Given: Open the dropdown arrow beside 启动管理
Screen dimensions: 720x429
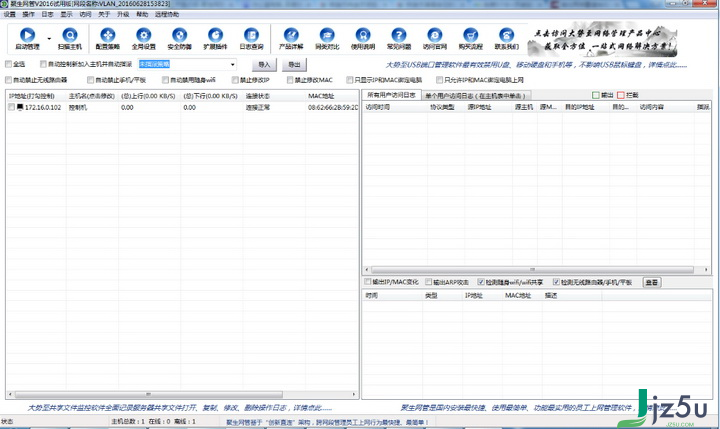Looking at the screenshot, I should click(x=49, y=39).
